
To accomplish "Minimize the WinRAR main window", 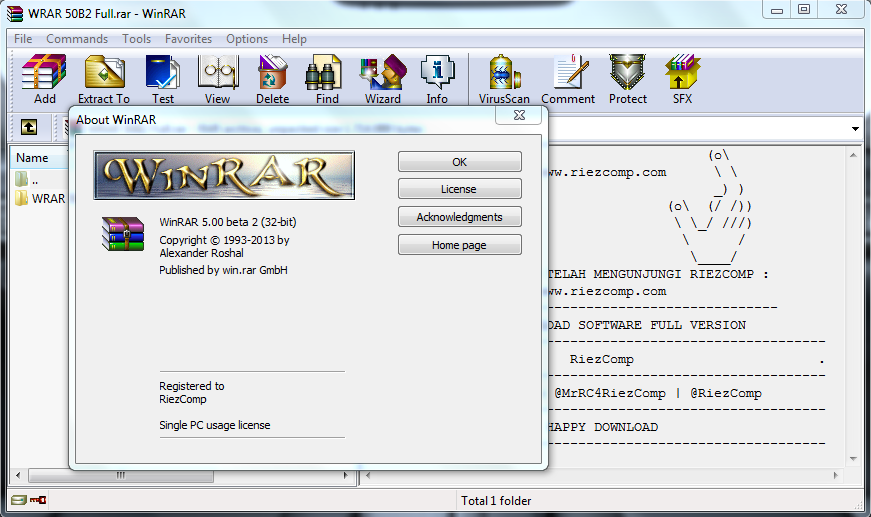I will click(777, 9).
